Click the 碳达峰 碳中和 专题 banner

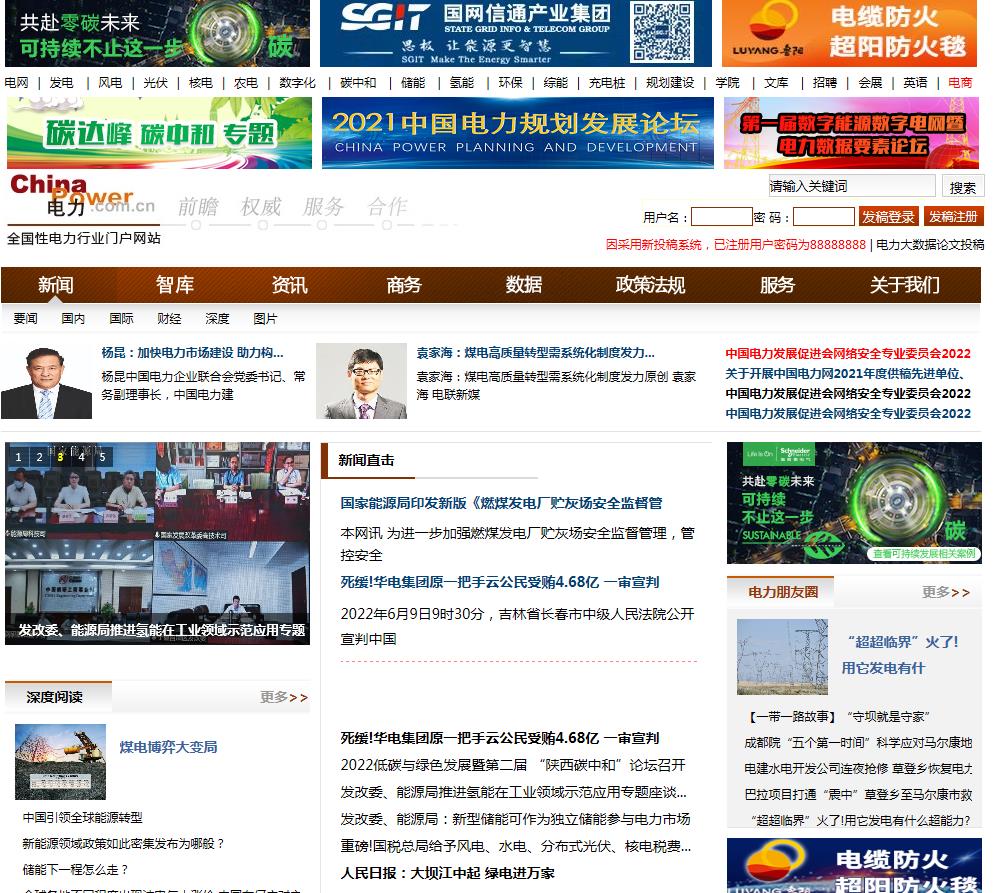click(x=160, y=133)
